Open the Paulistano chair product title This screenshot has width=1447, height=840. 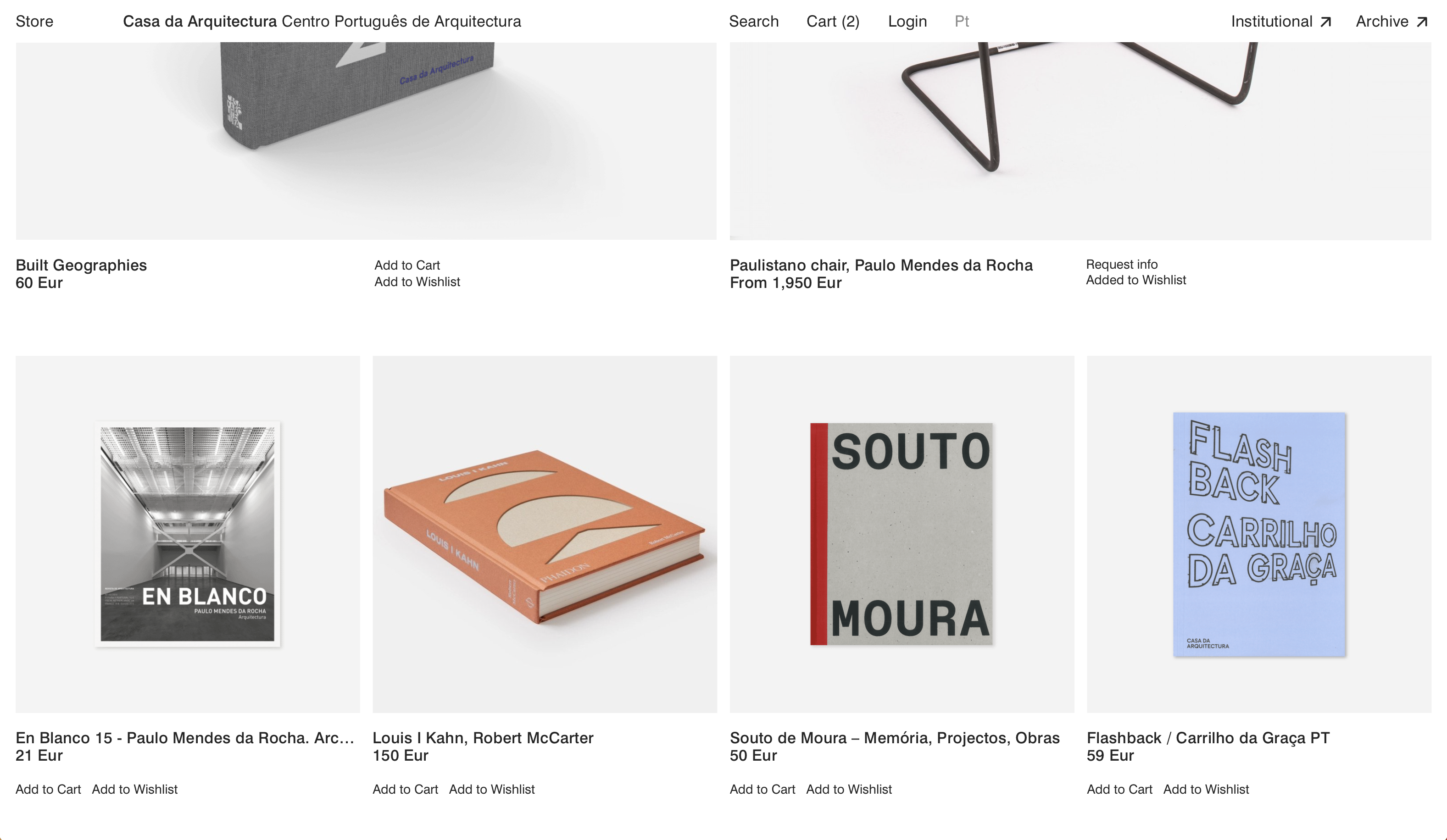pos(881,265)
